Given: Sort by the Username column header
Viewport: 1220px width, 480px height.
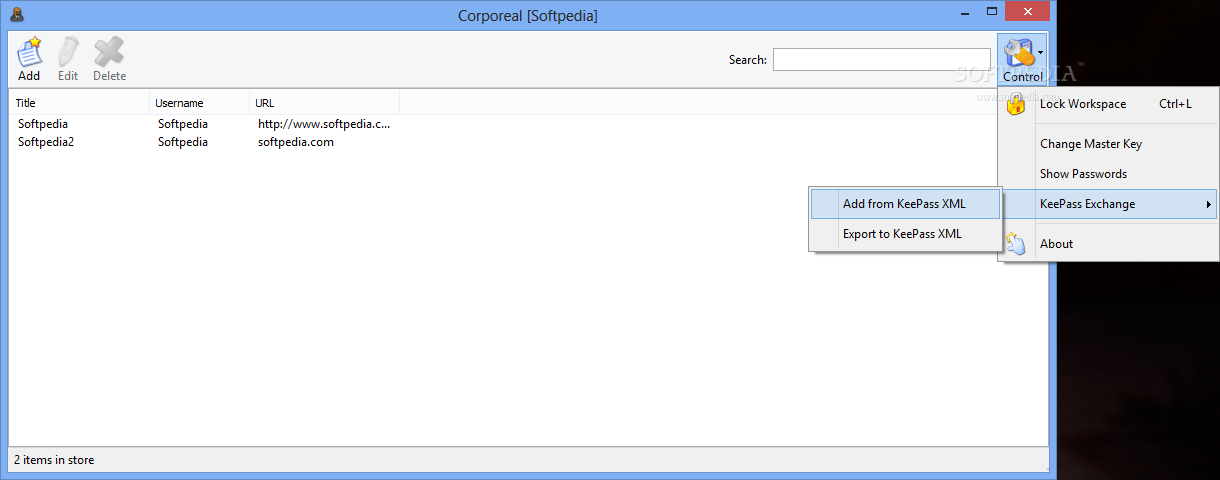Looking at the screenshot, I should [200, 103].
